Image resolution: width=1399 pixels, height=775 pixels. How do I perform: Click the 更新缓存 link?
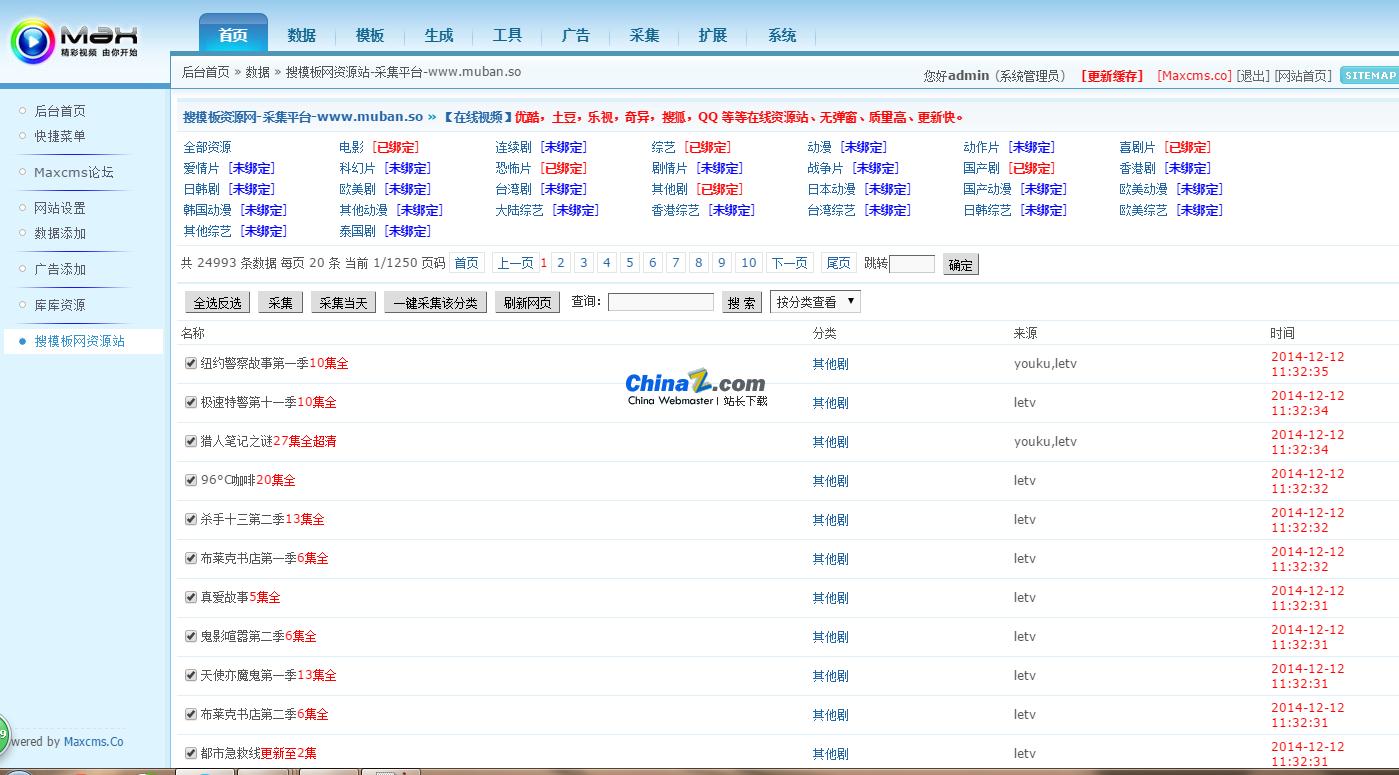1113,76
